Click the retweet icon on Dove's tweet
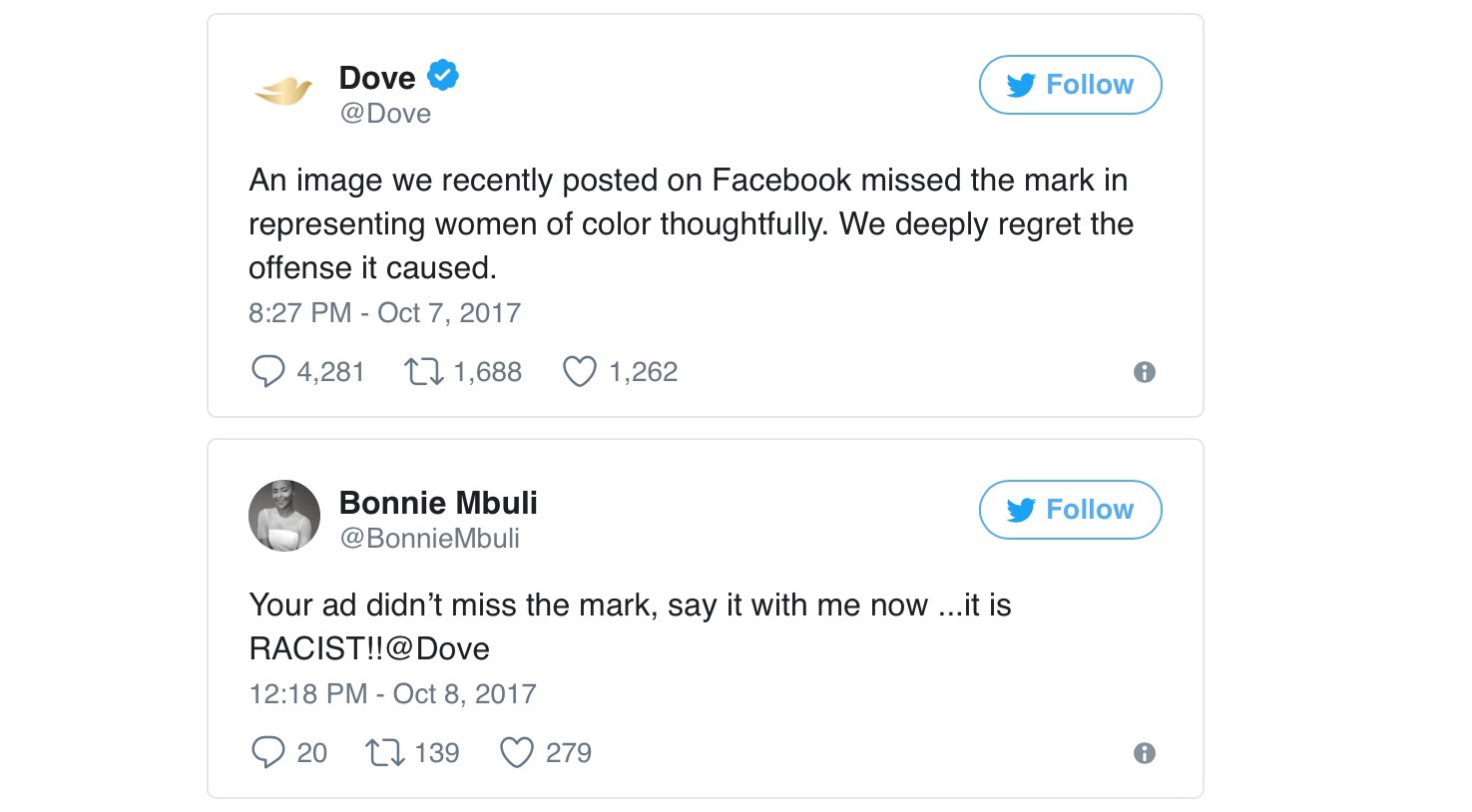The height and width of the screenshot is (812, 1472). pyautogui.click(x=423, y=372)
